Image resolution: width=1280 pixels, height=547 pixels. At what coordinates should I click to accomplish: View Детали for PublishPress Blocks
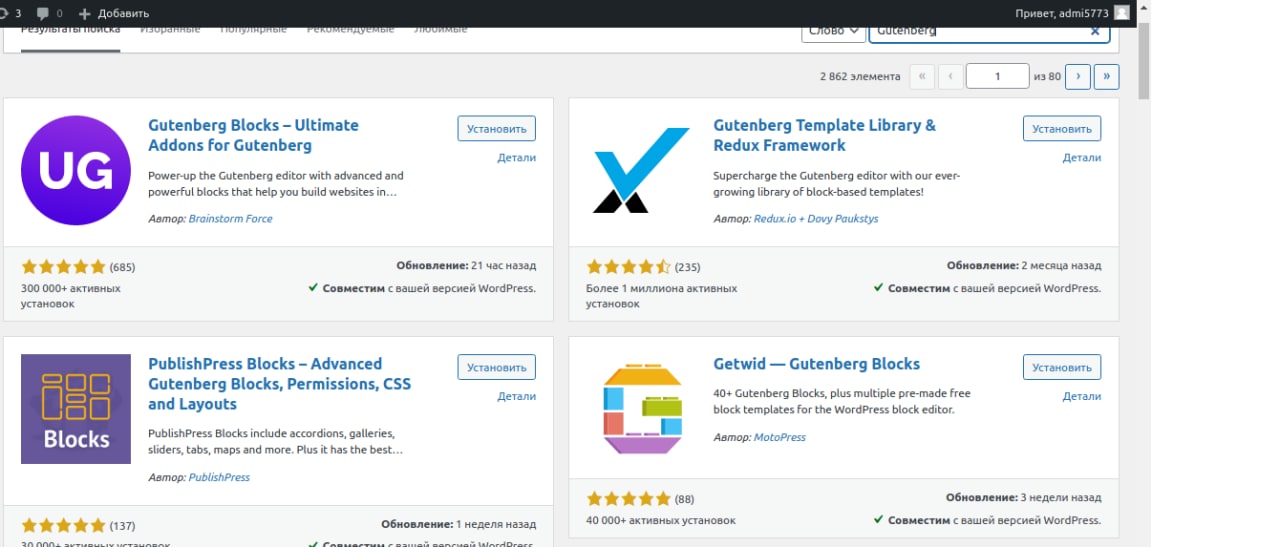tap(516, 396)
